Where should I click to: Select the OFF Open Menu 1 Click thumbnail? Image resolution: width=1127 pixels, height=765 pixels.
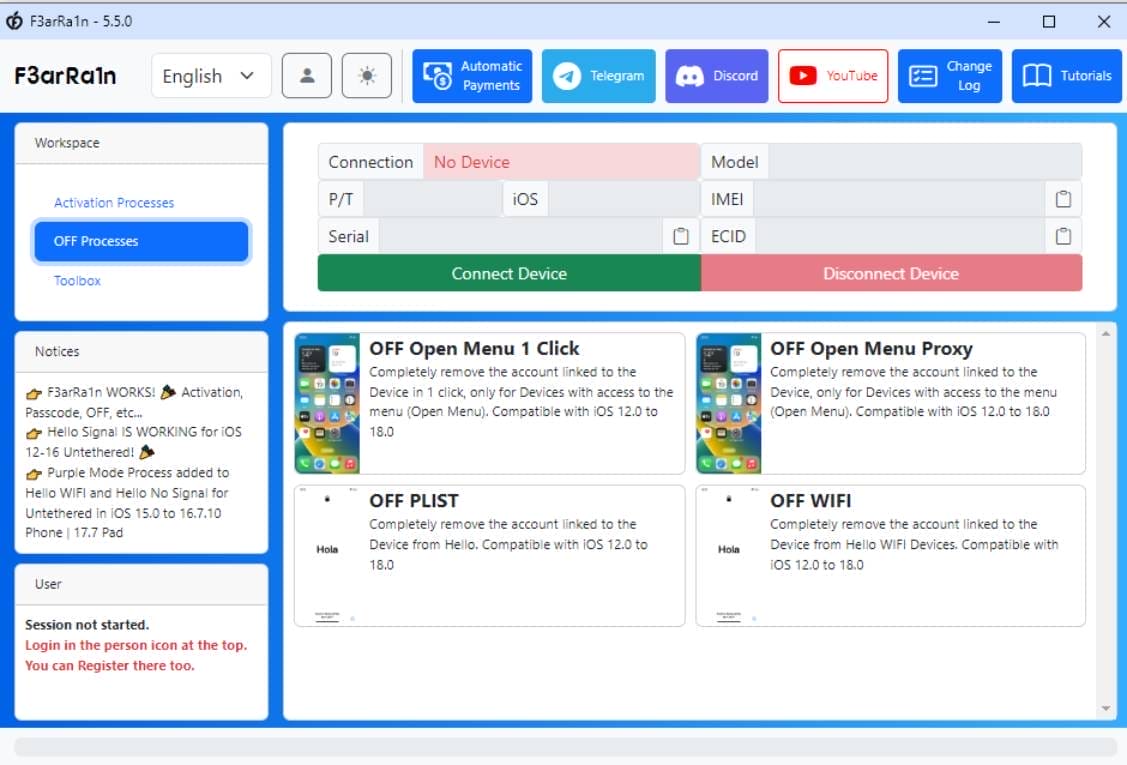tap(327, 402)
